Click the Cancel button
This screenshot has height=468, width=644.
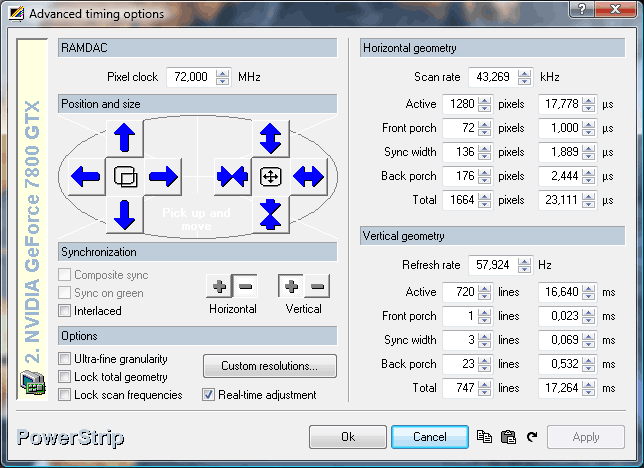[430, 437]
